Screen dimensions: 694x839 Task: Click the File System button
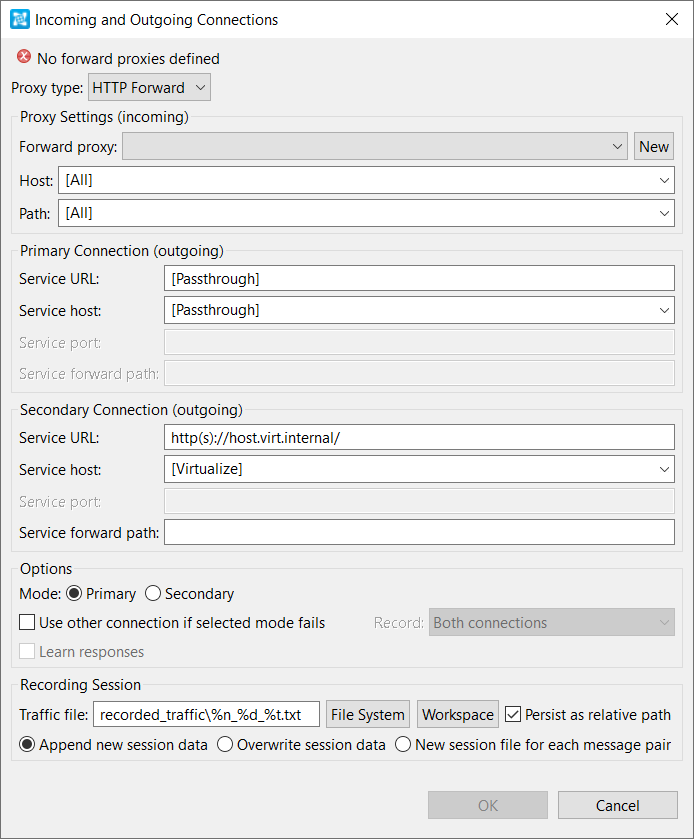point(368,714)
